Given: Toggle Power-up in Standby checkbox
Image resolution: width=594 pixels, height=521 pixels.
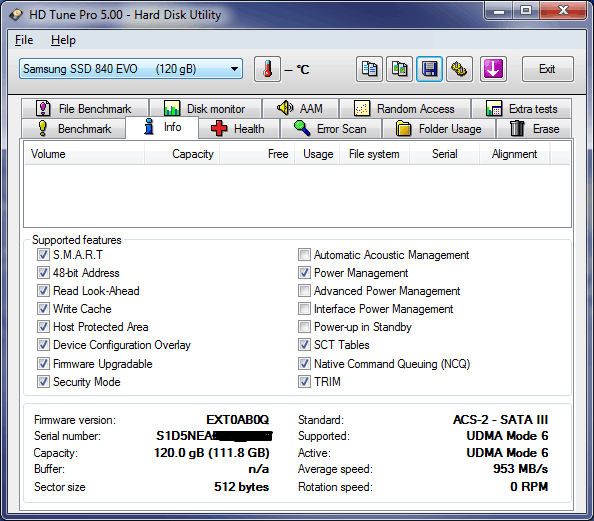Looking at the screenshot, I should click(304, 327).
